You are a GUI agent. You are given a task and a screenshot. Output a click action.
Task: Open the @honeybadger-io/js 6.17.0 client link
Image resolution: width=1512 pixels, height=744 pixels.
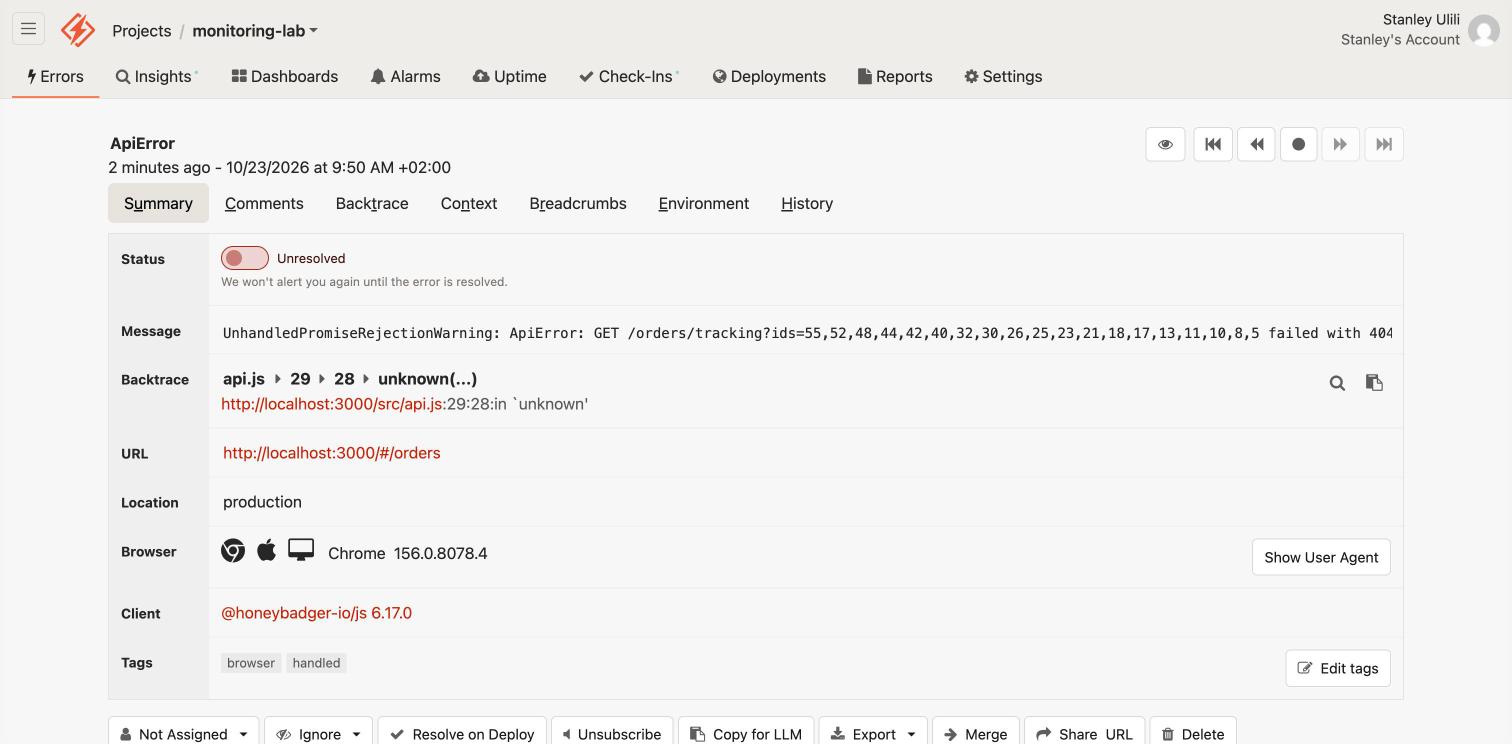pos(316,613)
